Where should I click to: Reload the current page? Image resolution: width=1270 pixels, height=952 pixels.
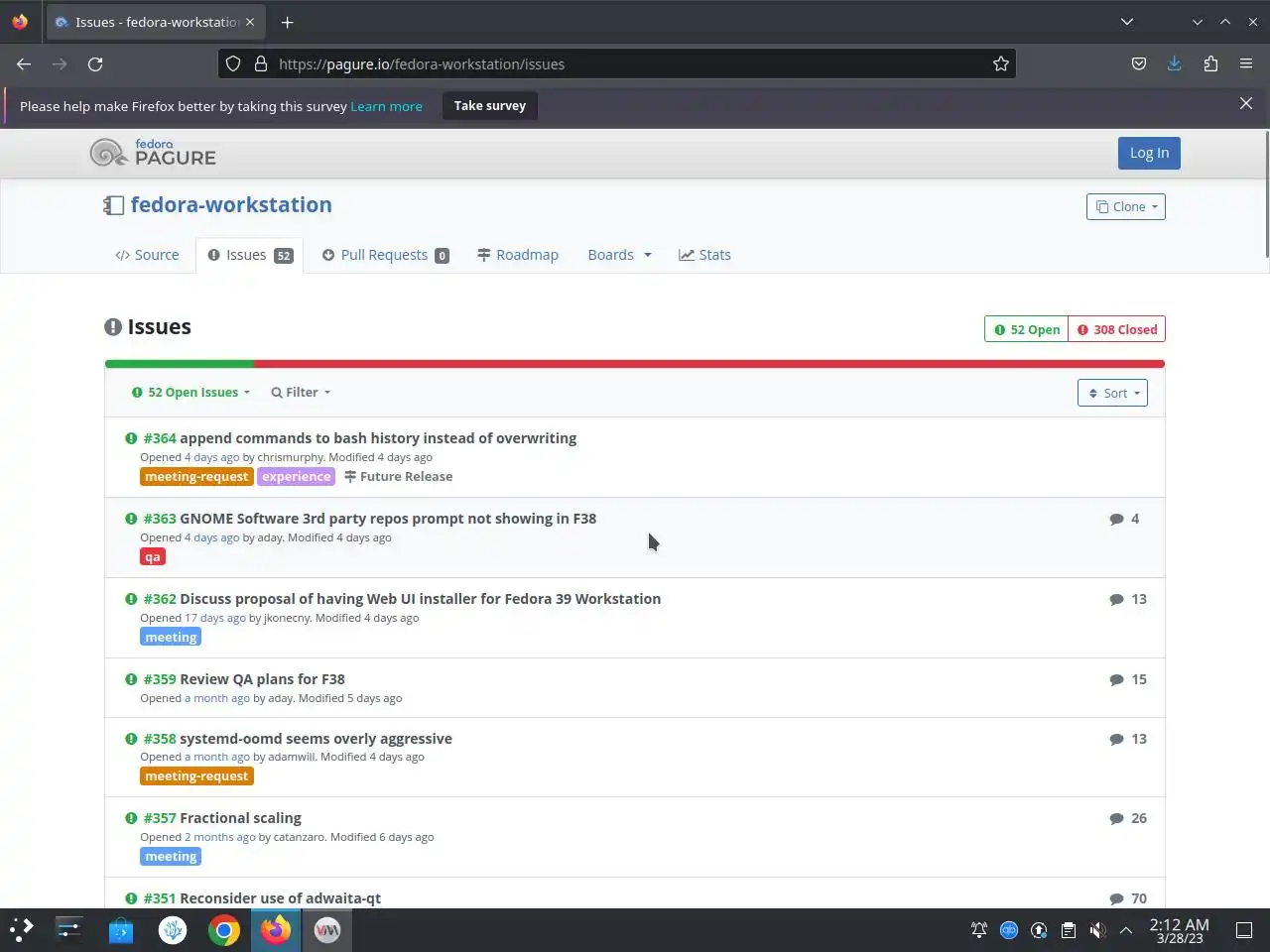click(95, 63)
